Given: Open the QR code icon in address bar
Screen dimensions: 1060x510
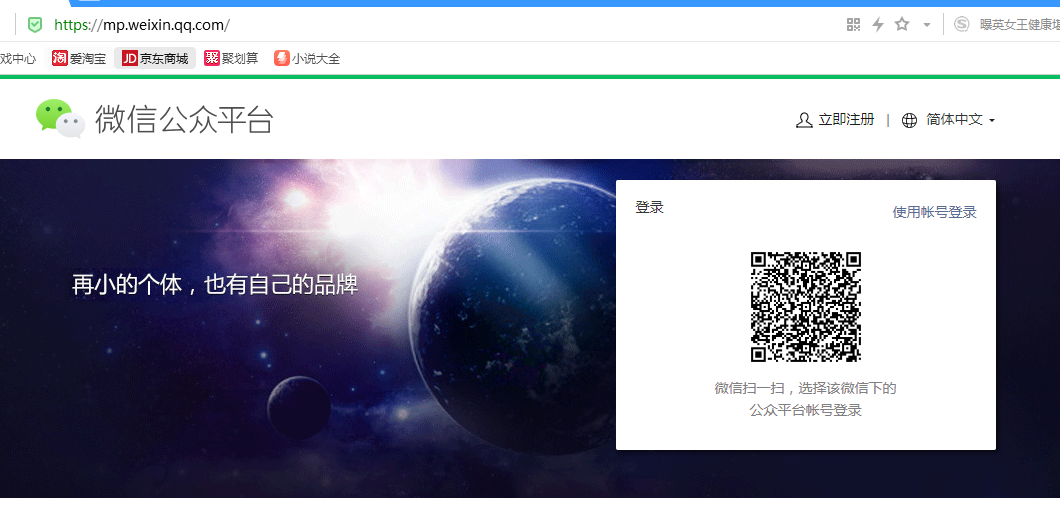Looking at the screenshot, I should [x=853, y=25].
